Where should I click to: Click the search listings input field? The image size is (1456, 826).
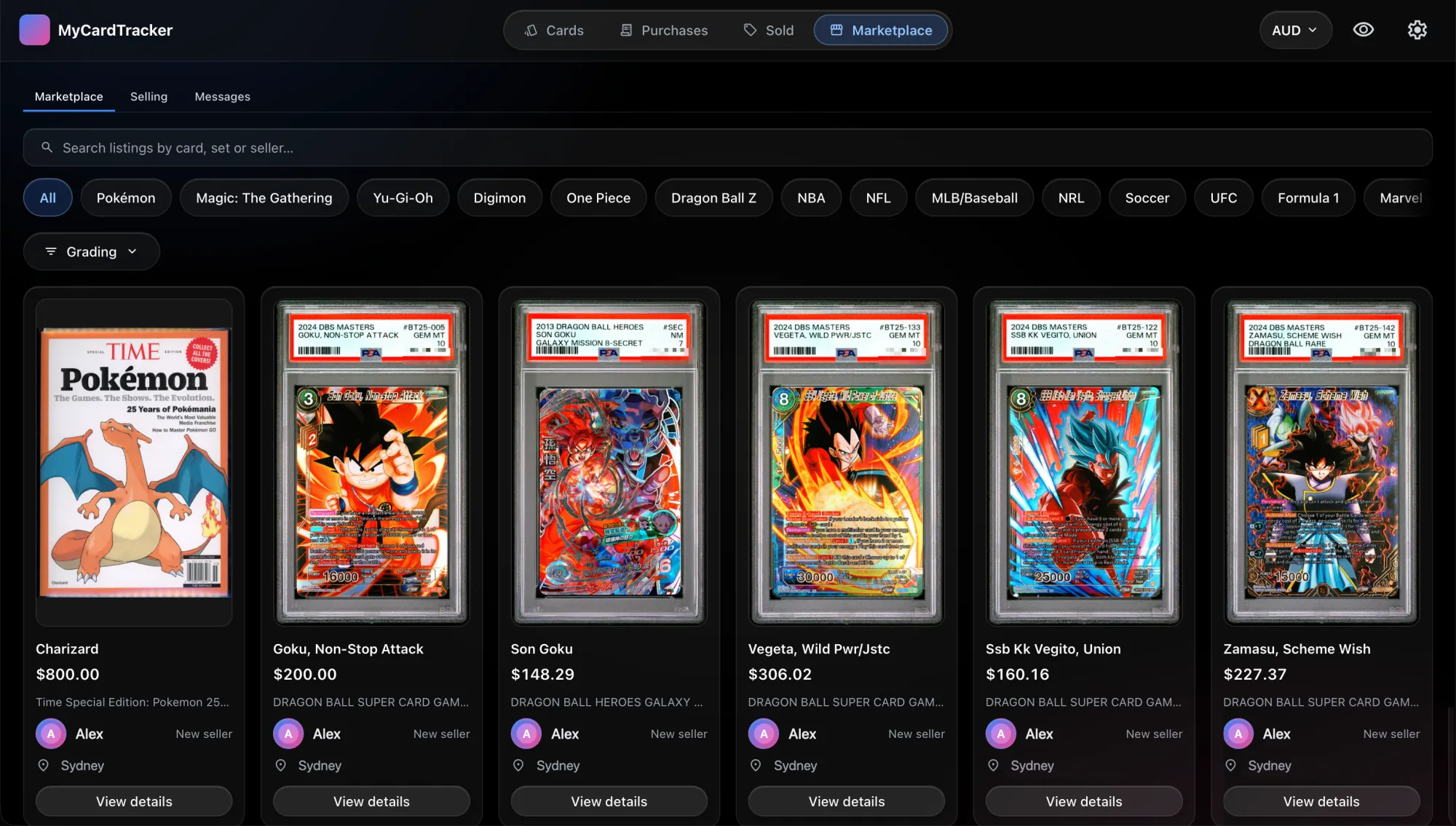click(728, 148)
